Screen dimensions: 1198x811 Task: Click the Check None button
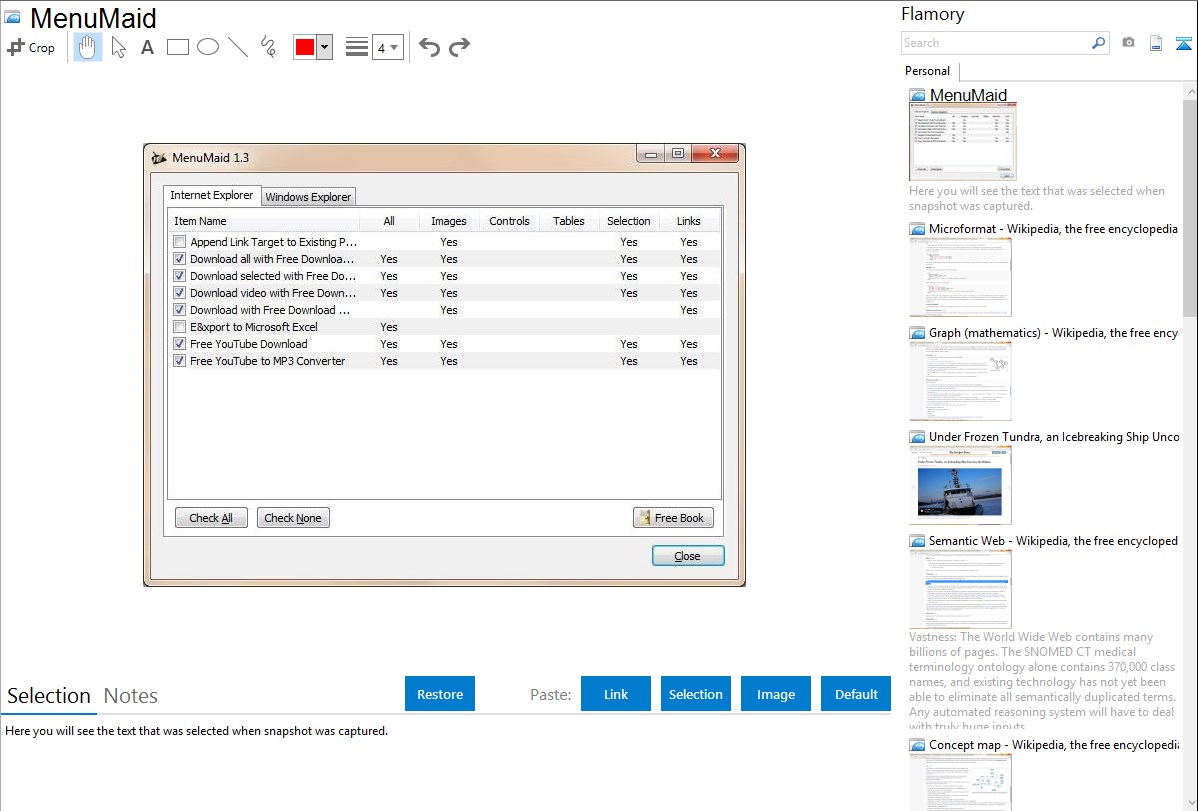point(293,517)
